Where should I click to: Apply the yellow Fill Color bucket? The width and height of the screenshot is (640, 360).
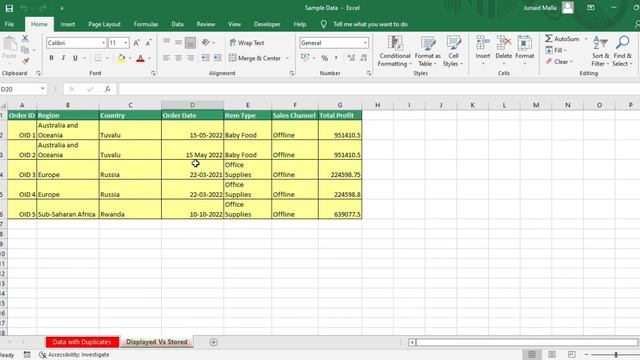[x=121, y=58]
